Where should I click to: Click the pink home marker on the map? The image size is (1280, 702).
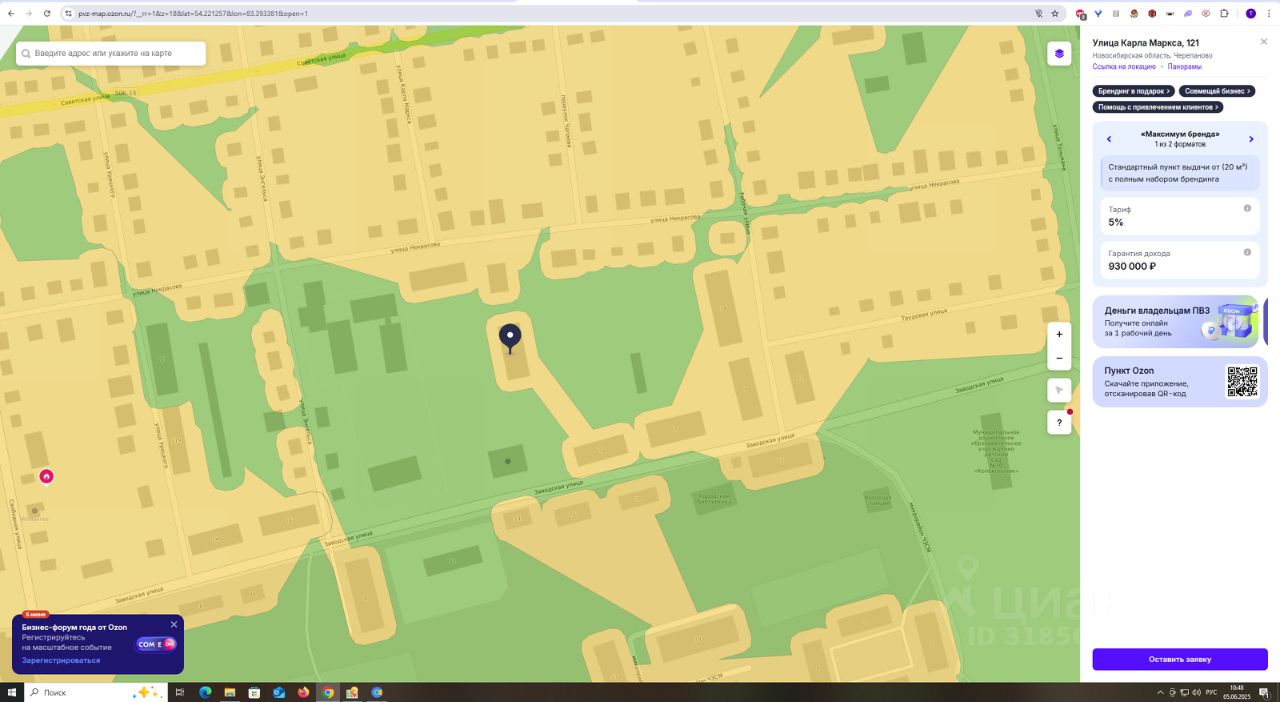pos(46,476)
